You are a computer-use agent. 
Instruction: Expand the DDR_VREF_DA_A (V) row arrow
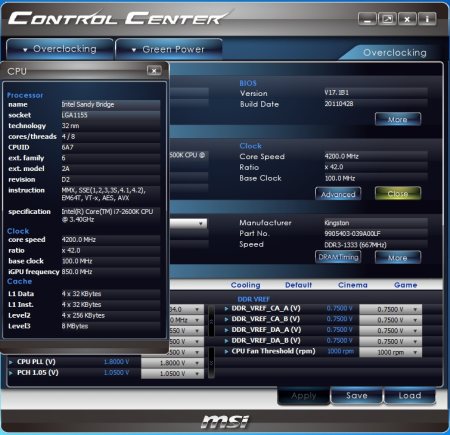pyautogui.click(x=226, y=330)
